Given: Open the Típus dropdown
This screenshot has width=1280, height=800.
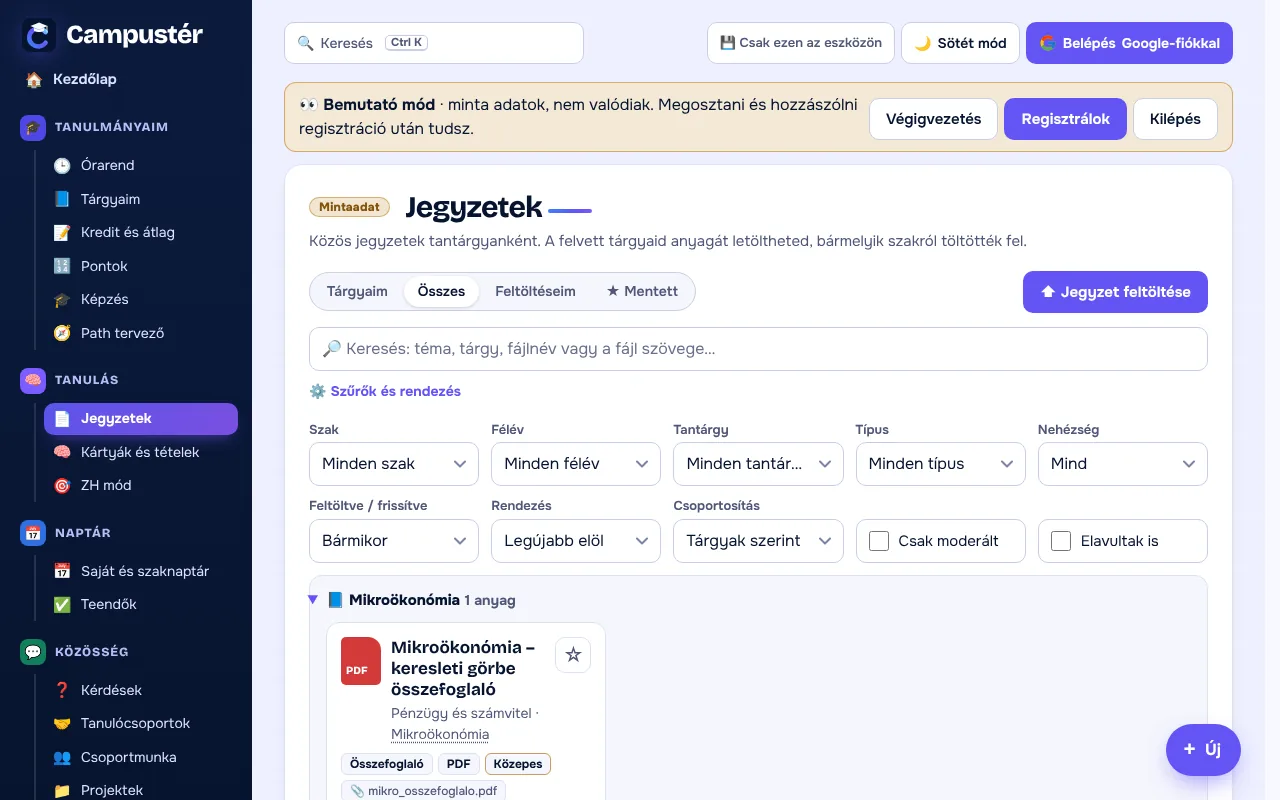Looking at the screenshot, I should [940, 464].
